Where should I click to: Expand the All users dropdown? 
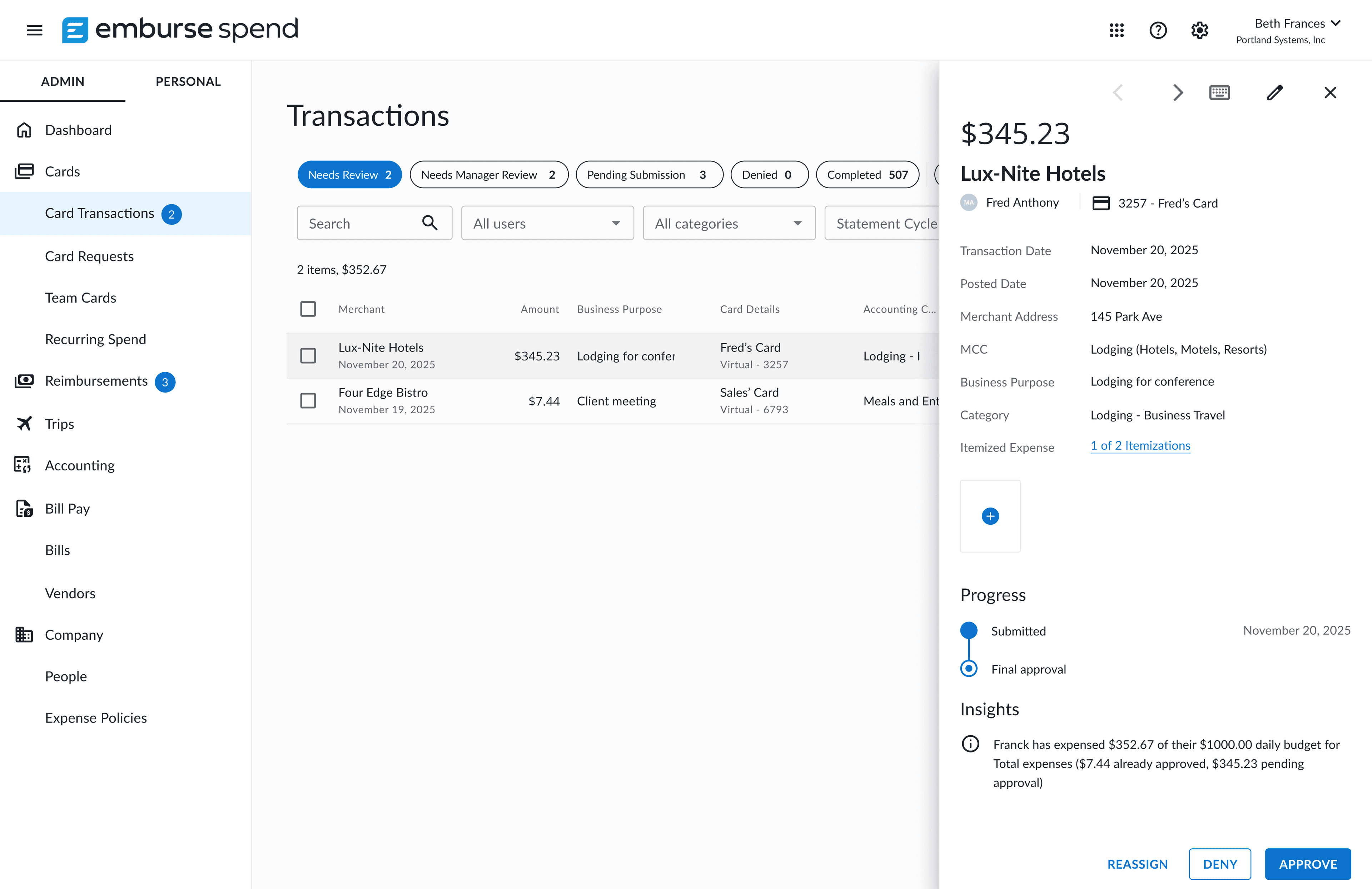(547, 223)
